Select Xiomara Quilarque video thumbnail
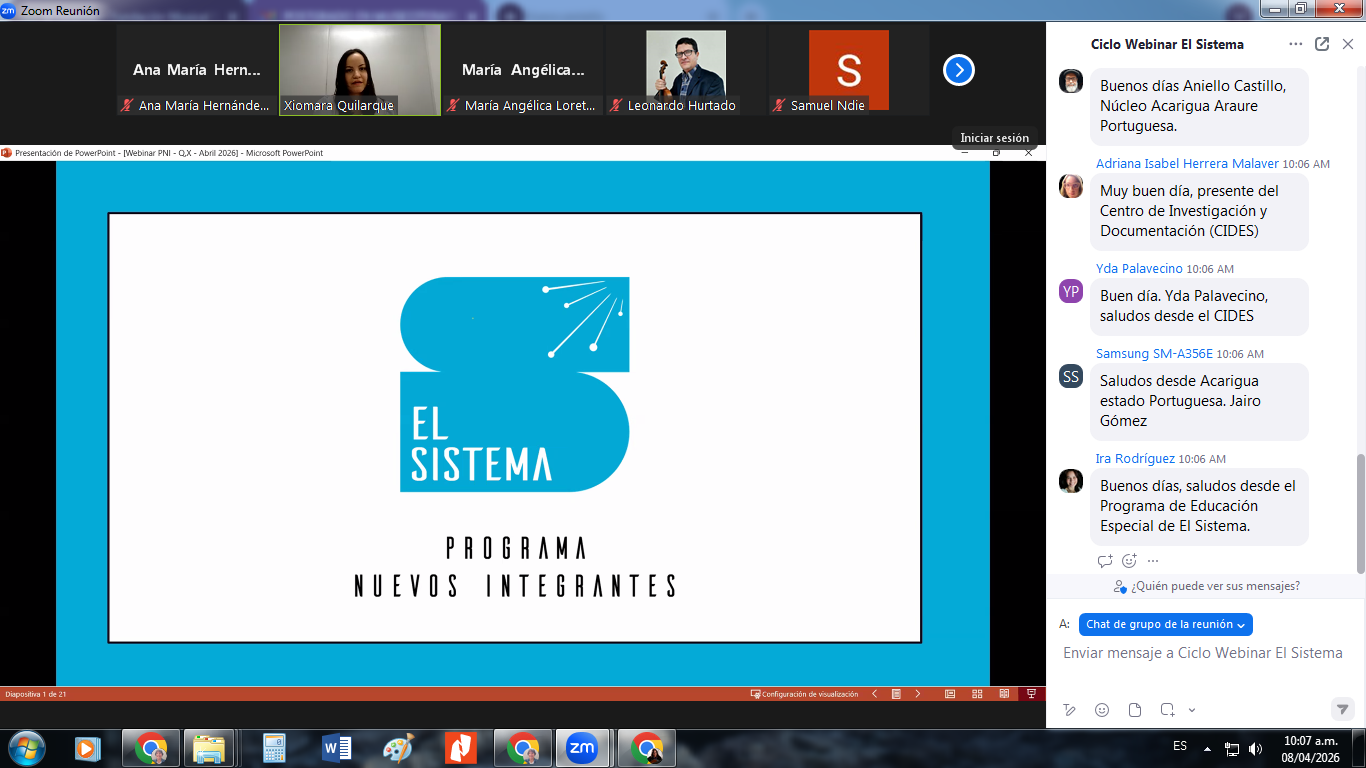Image resolution: width=1366 pixels, height=768 pixels. click(x=360, y=70)
